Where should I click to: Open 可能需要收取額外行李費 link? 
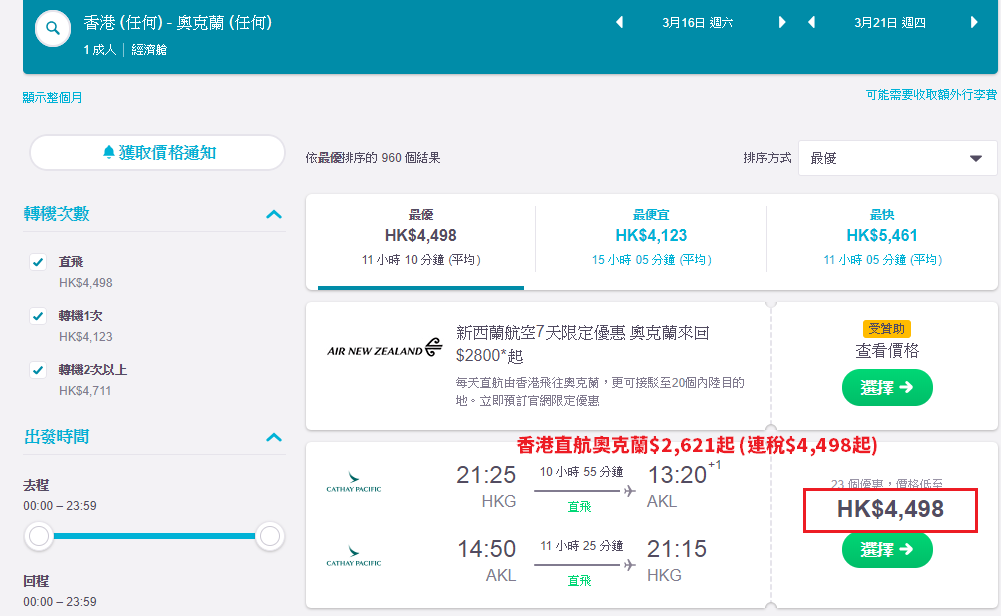tap(931, 94)
